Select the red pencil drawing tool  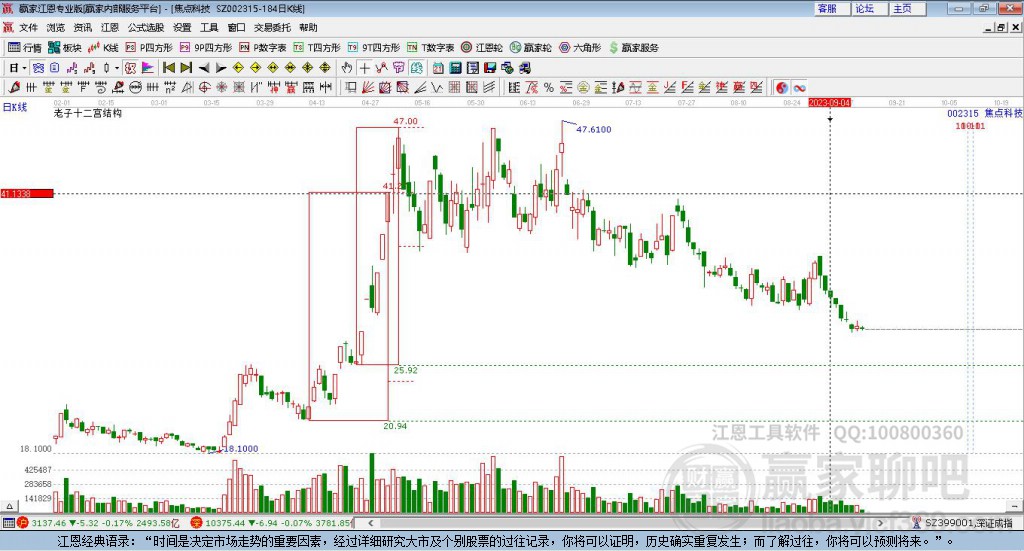pos(14,87)
